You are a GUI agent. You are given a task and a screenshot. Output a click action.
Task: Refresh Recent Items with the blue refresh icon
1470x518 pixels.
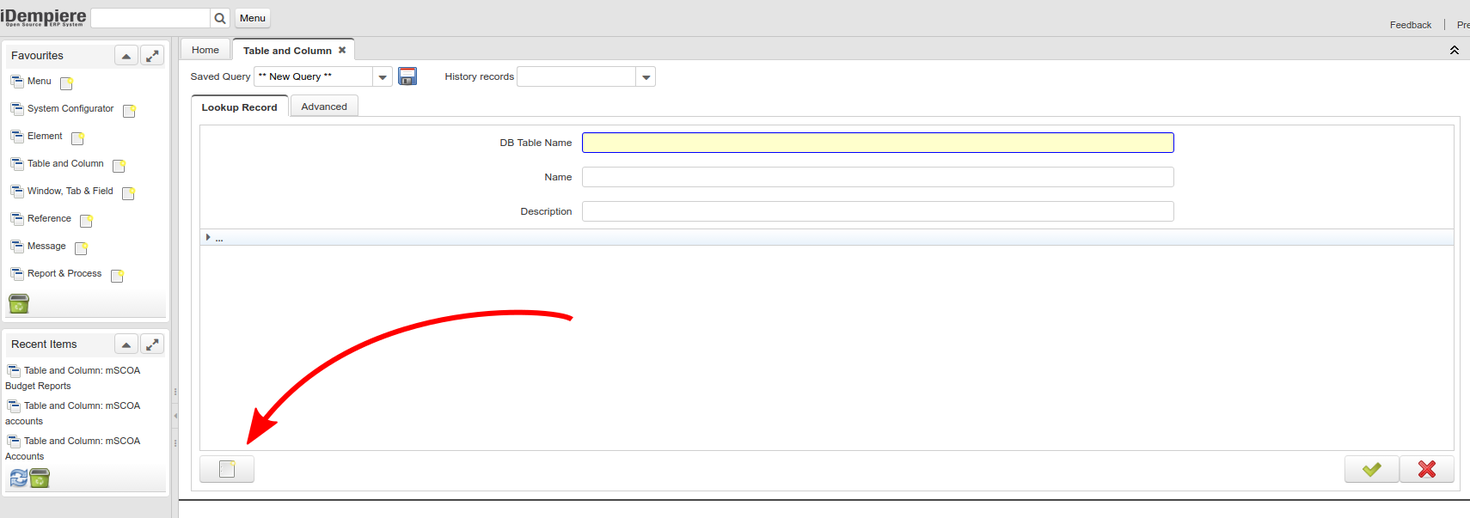click(18, 479)
